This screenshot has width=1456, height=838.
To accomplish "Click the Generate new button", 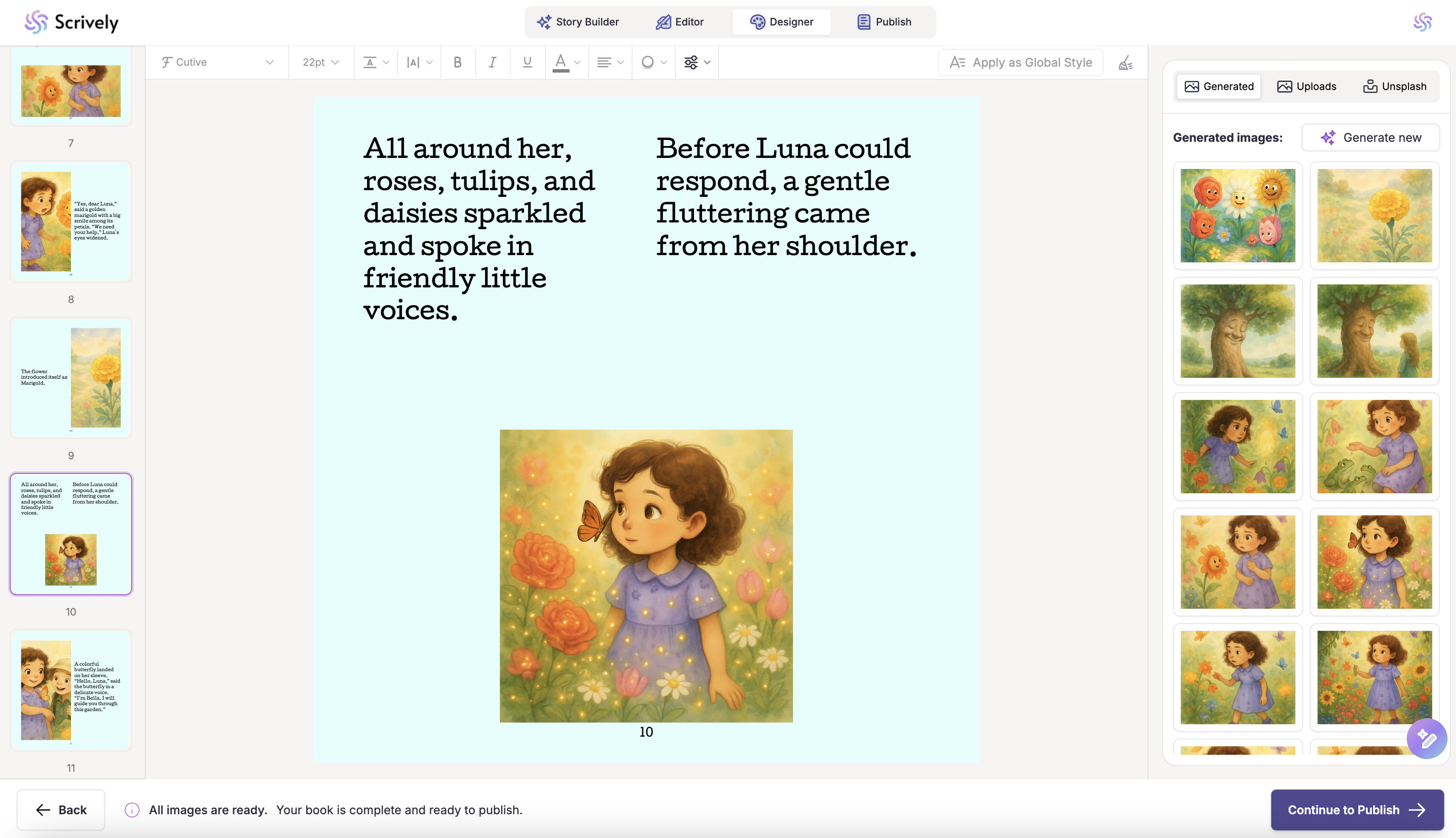I will click(x=1370, y=138).
